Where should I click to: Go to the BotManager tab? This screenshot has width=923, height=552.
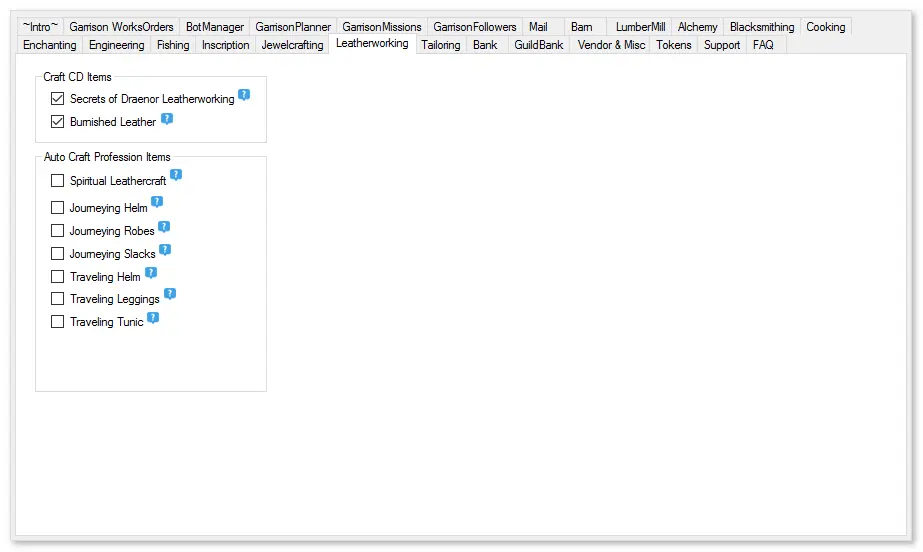click(x=215, y=26)
